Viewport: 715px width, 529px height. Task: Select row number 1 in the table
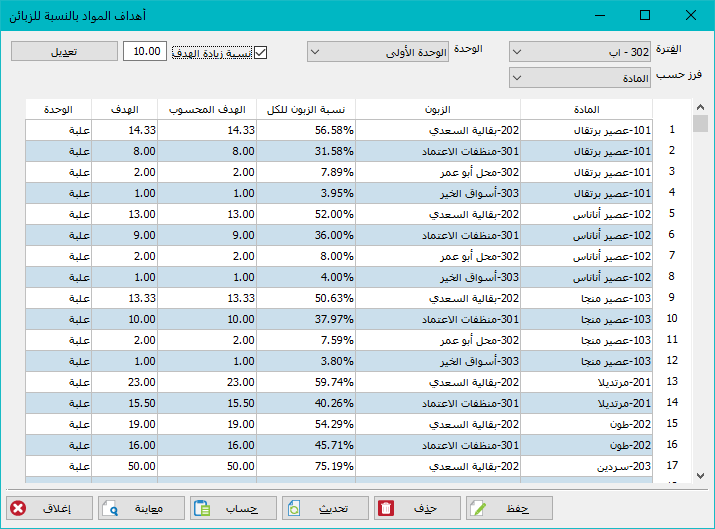tap(672, 130)
